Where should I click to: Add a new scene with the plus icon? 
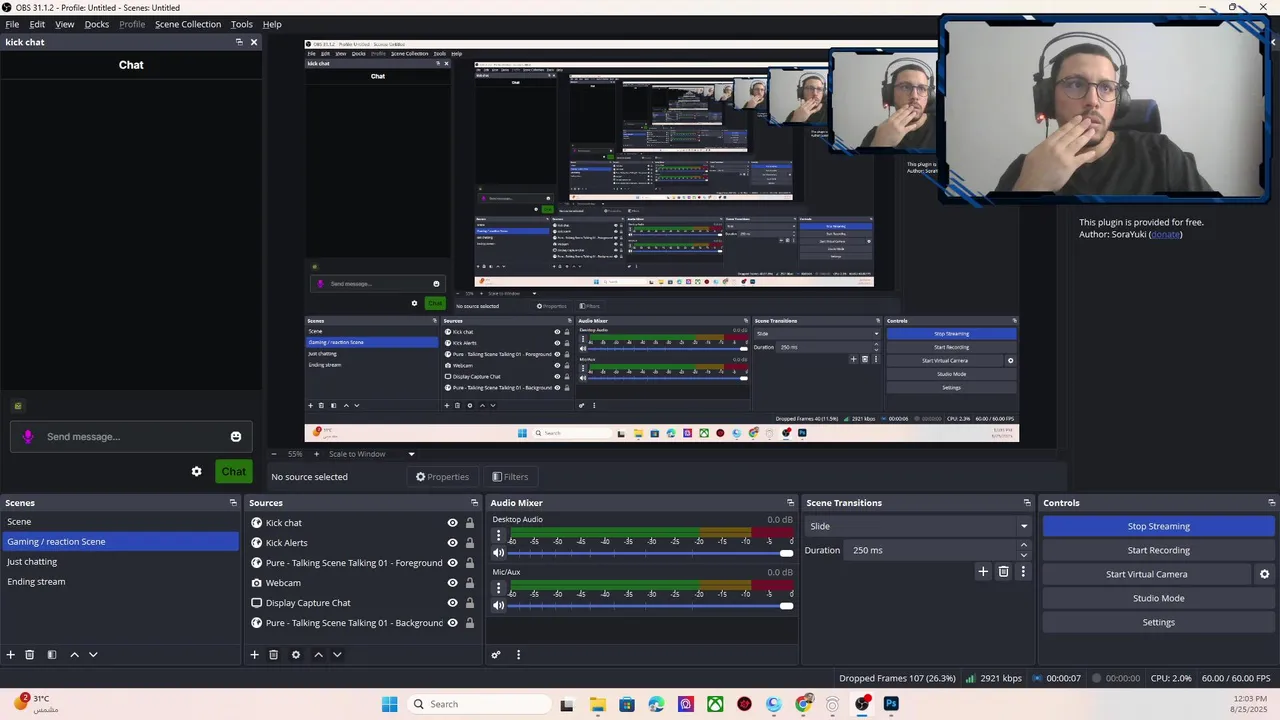(x=11, y=655)
